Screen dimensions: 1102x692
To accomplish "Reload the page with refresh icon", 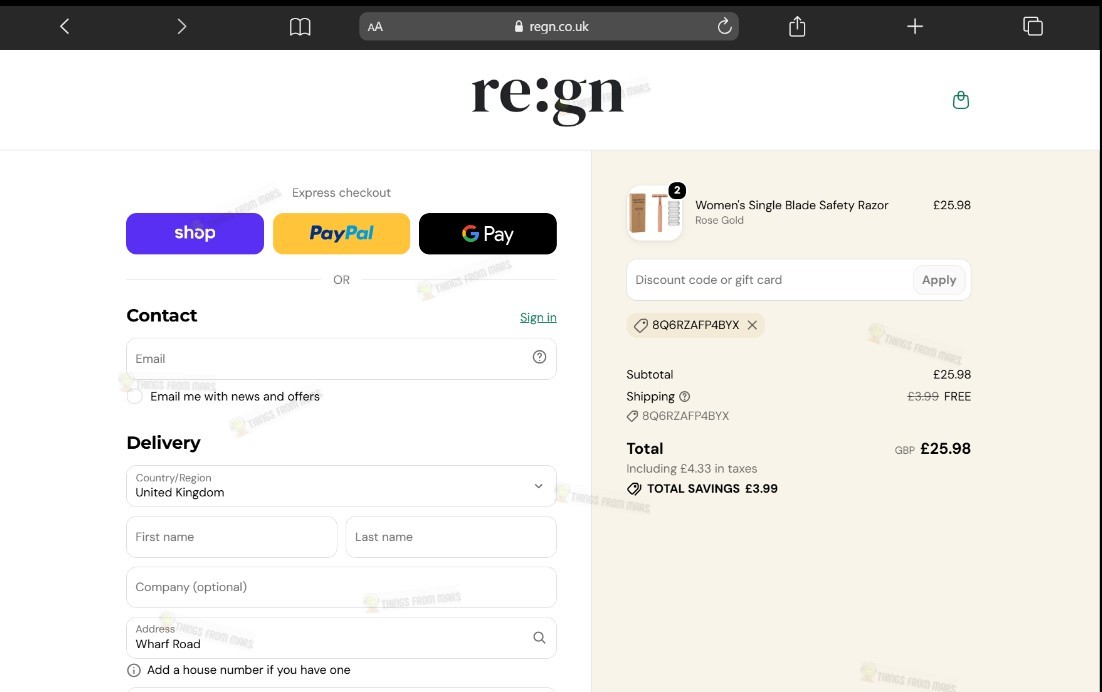I will coord(724,27).
